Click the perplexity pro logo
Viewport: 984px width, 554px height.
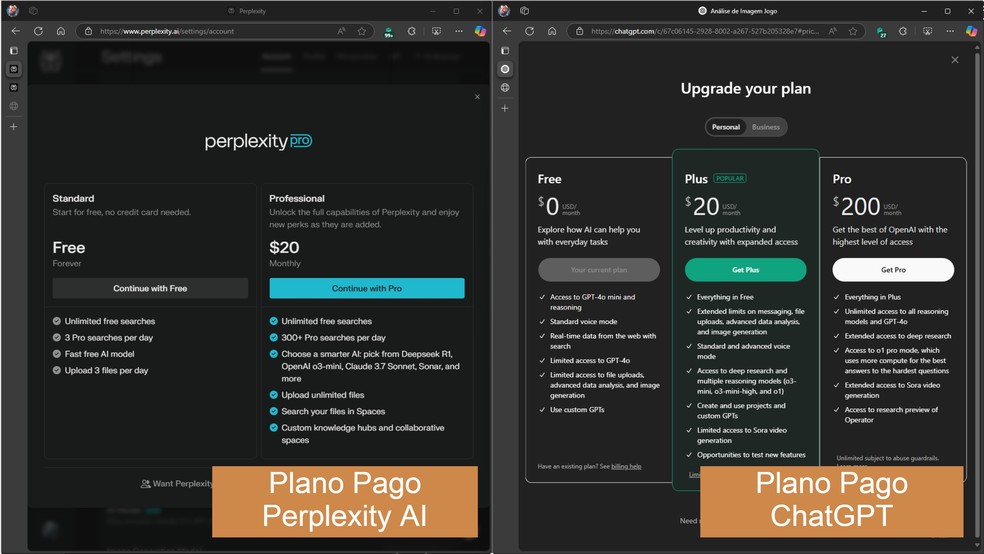tap(258, 141)
